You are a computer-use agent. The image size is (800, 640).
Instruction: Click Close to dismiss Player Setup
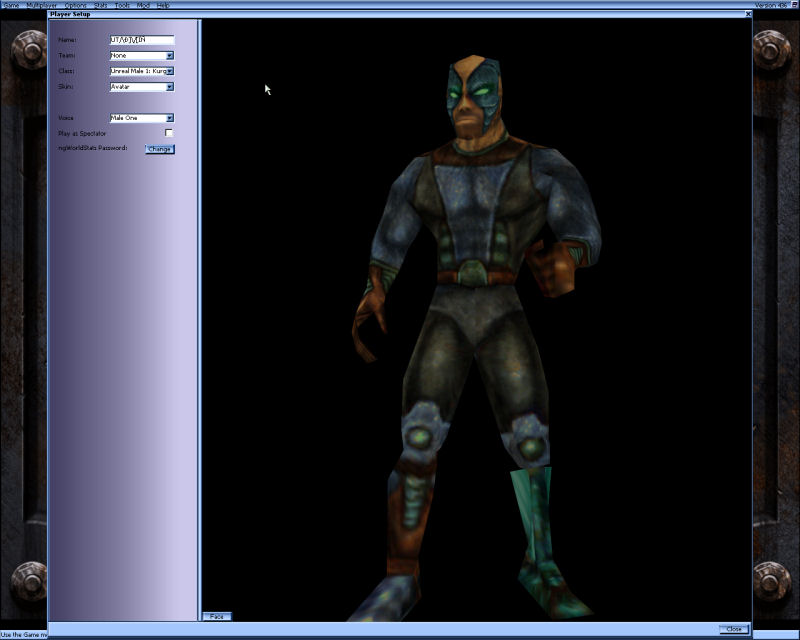pyautogui.click(x=735, y=628)
